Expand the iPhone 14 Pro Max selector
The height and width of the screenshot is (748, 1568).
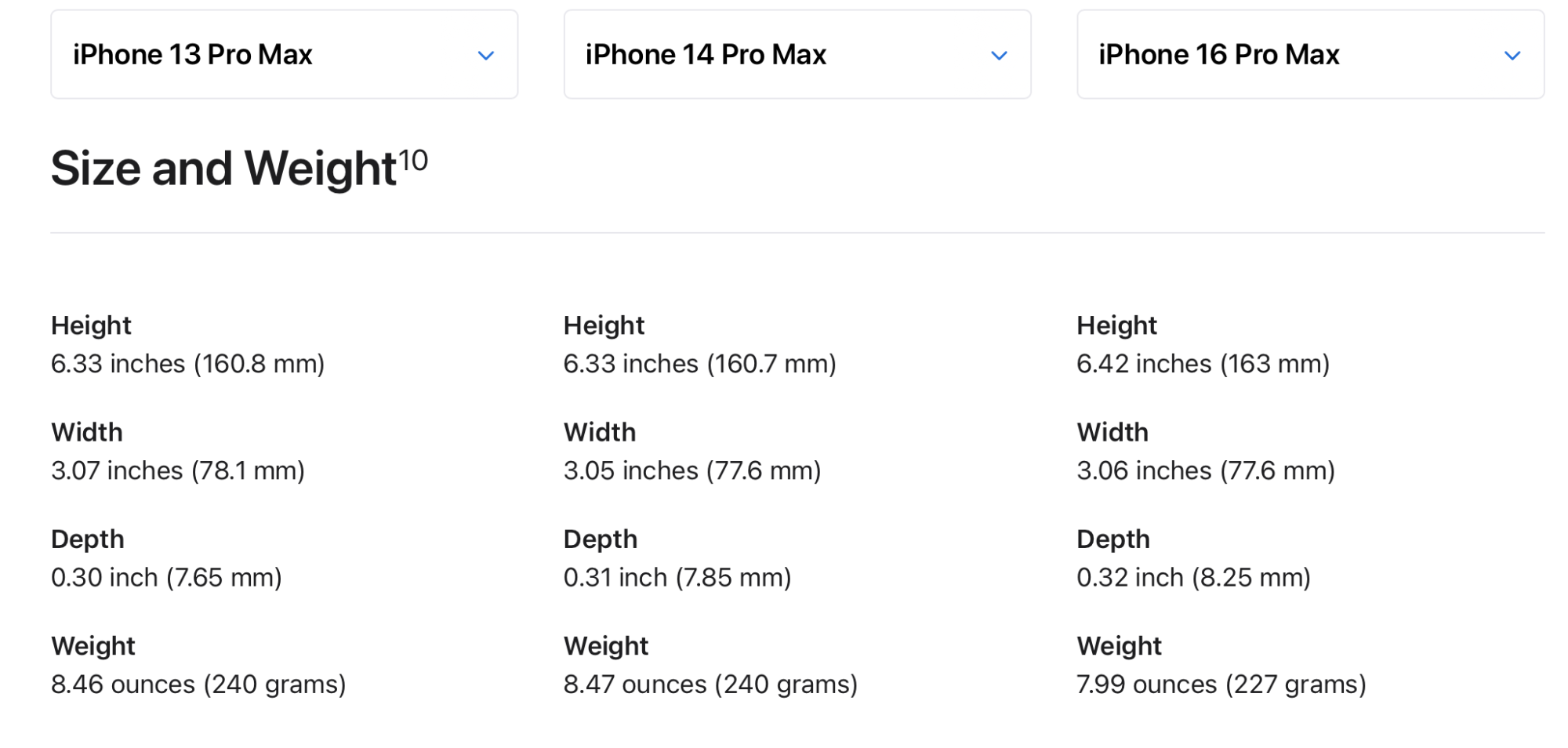(x=797, y=55)
